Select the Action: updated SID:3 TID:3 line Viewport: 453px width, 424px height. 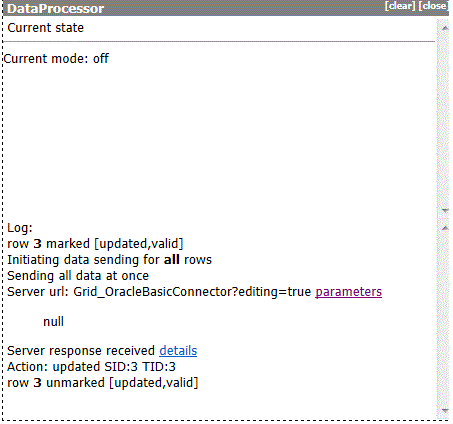pyautogui.click(x=91, y=367)
